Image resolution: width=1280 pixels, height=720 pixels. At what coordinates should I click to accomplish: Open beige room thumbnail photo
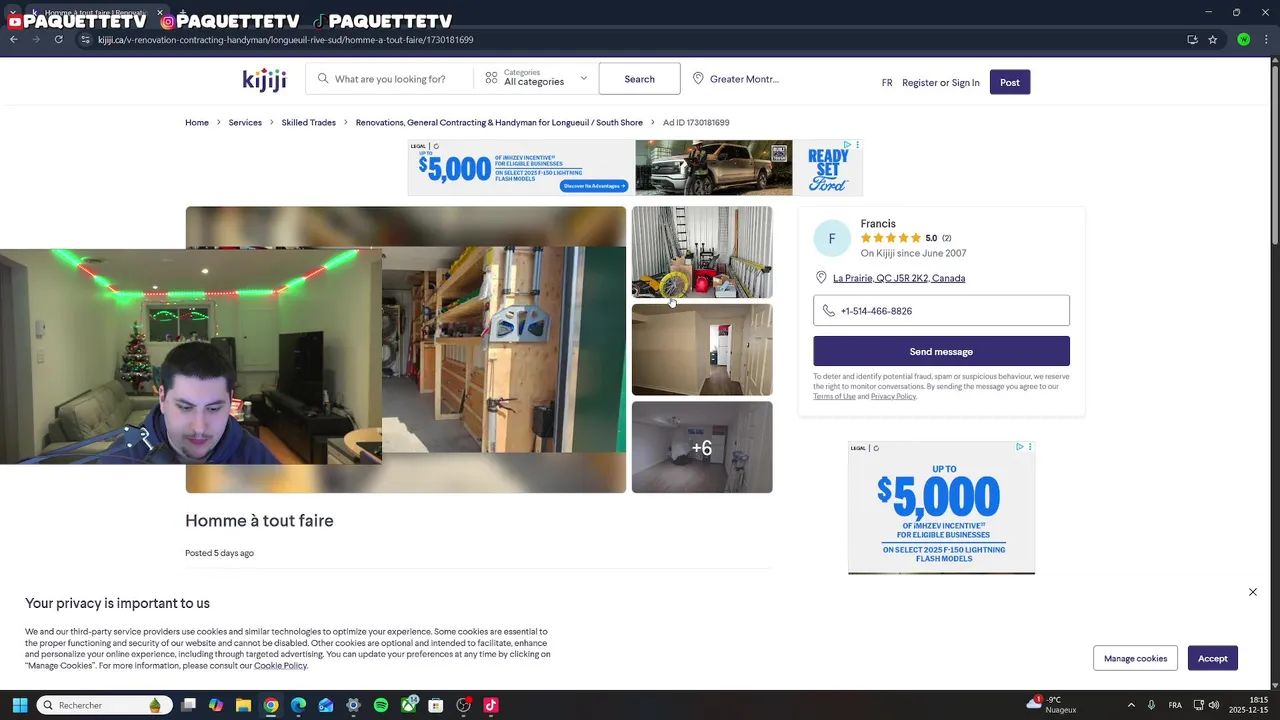point(702,349)
